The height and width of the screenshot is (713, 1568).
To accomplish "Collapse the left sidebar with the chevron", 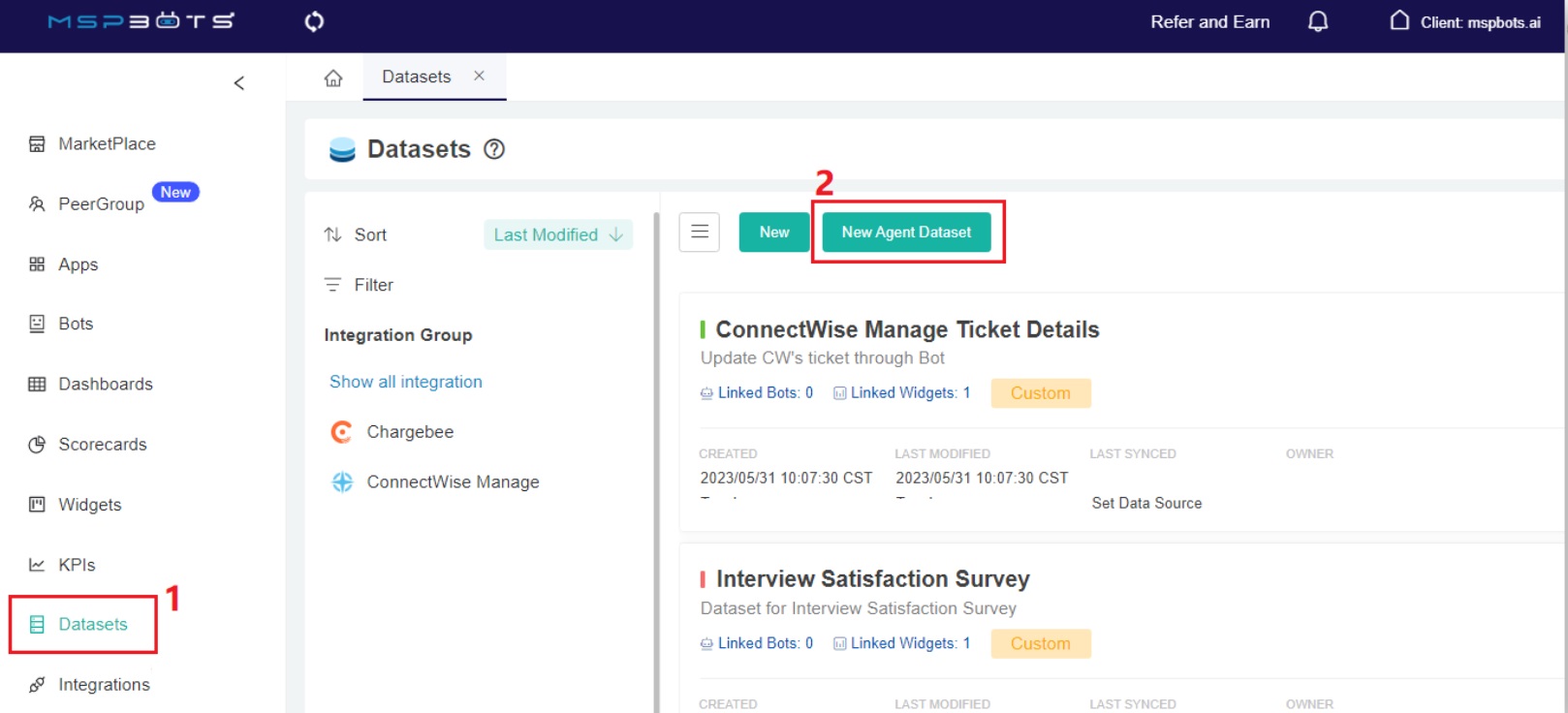I will click(x=238, y=83).
